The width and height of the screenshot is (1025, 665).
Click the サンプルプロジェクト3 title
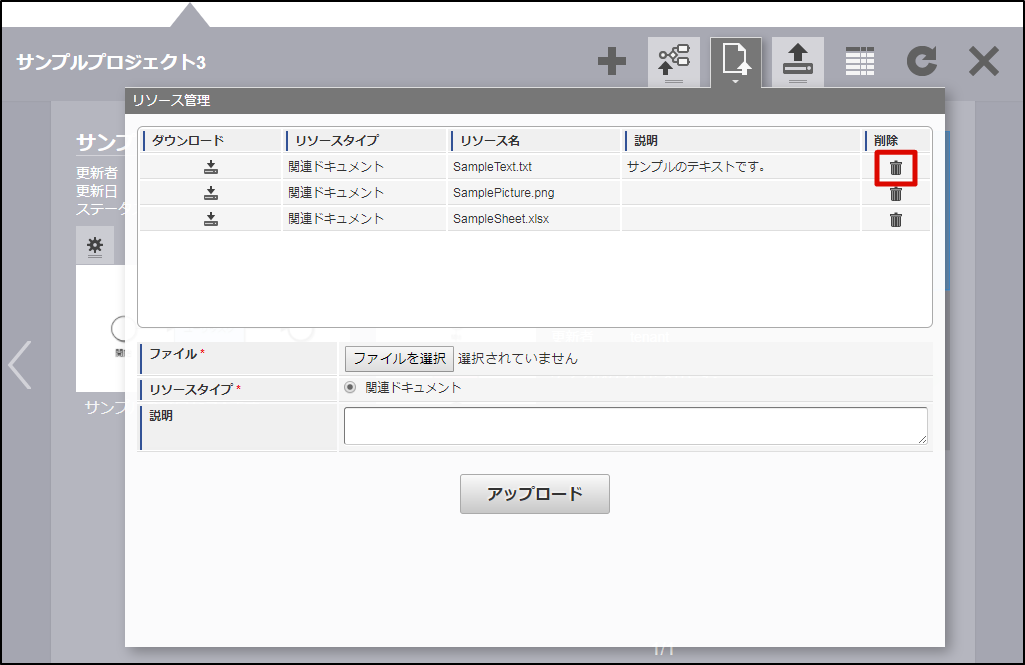(x=110, y=62)
